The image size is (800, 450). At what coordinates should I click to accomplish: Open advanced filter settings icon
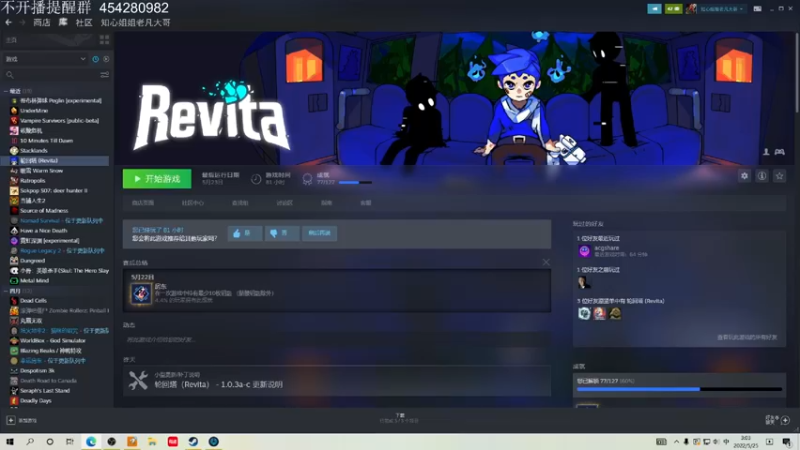coord(105,75)
